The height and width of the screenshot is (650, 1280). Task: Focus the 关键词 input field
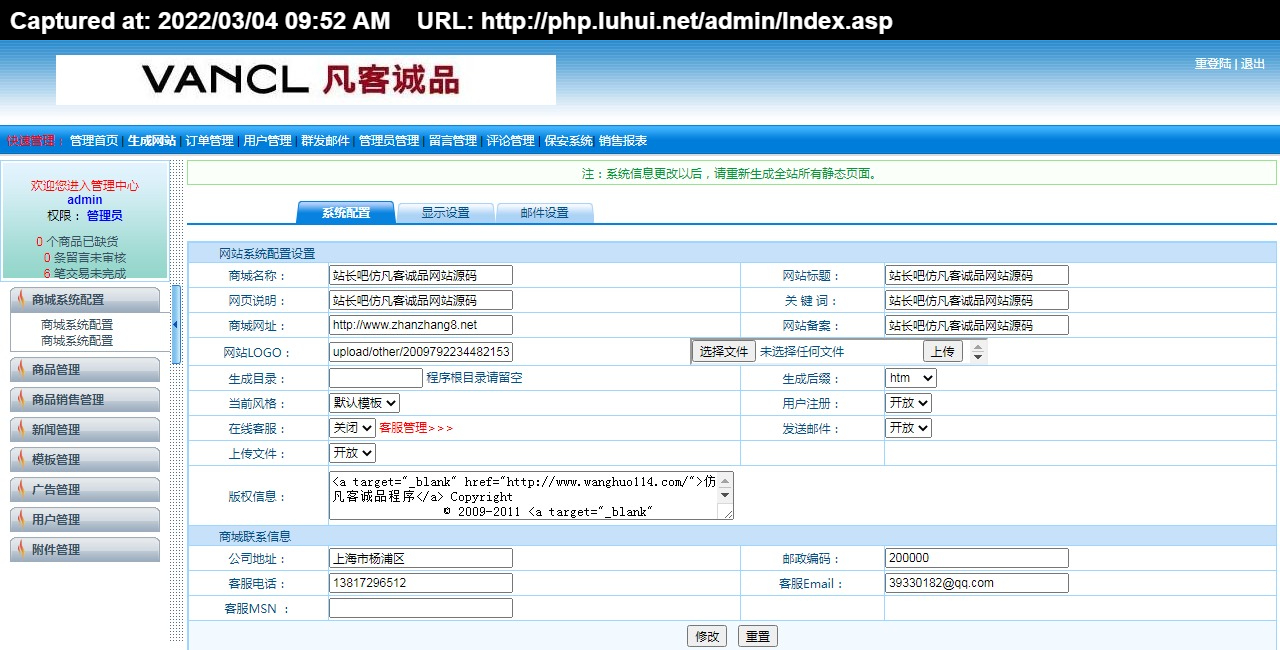977,300
